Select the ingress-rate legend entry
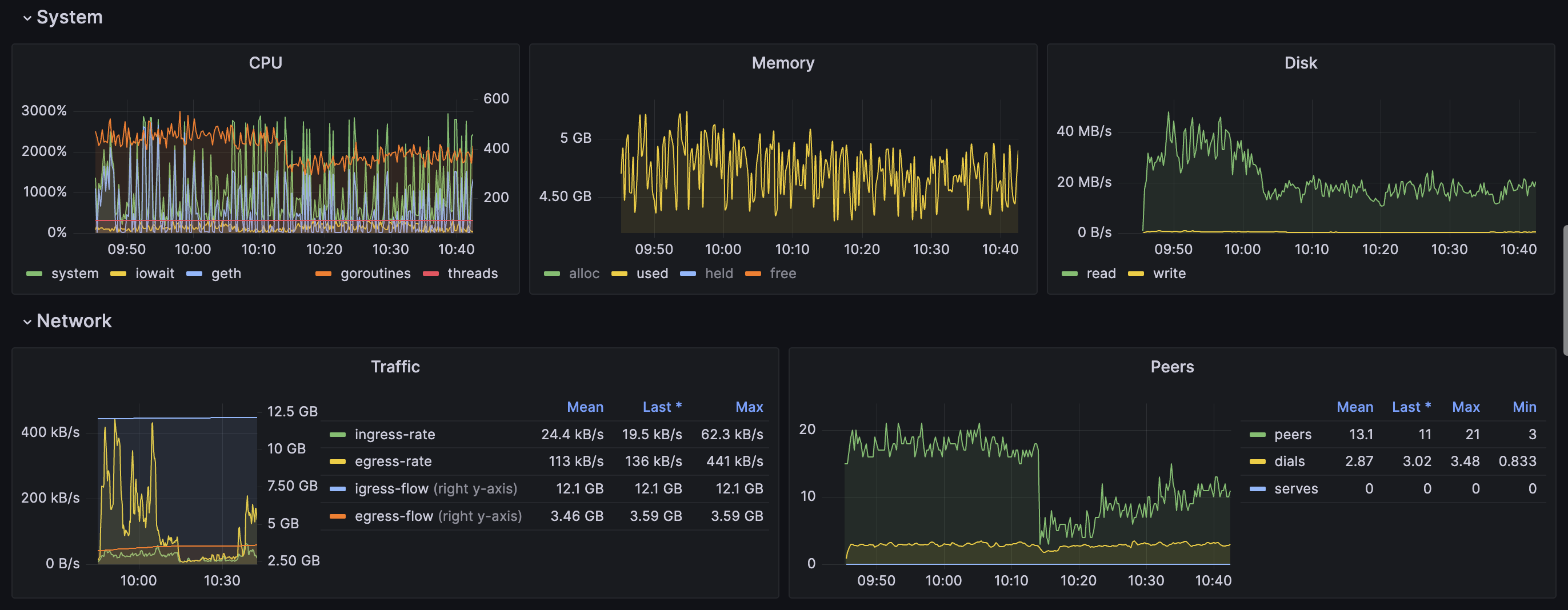Screen dimensions: 1568x610 point(394,434)
